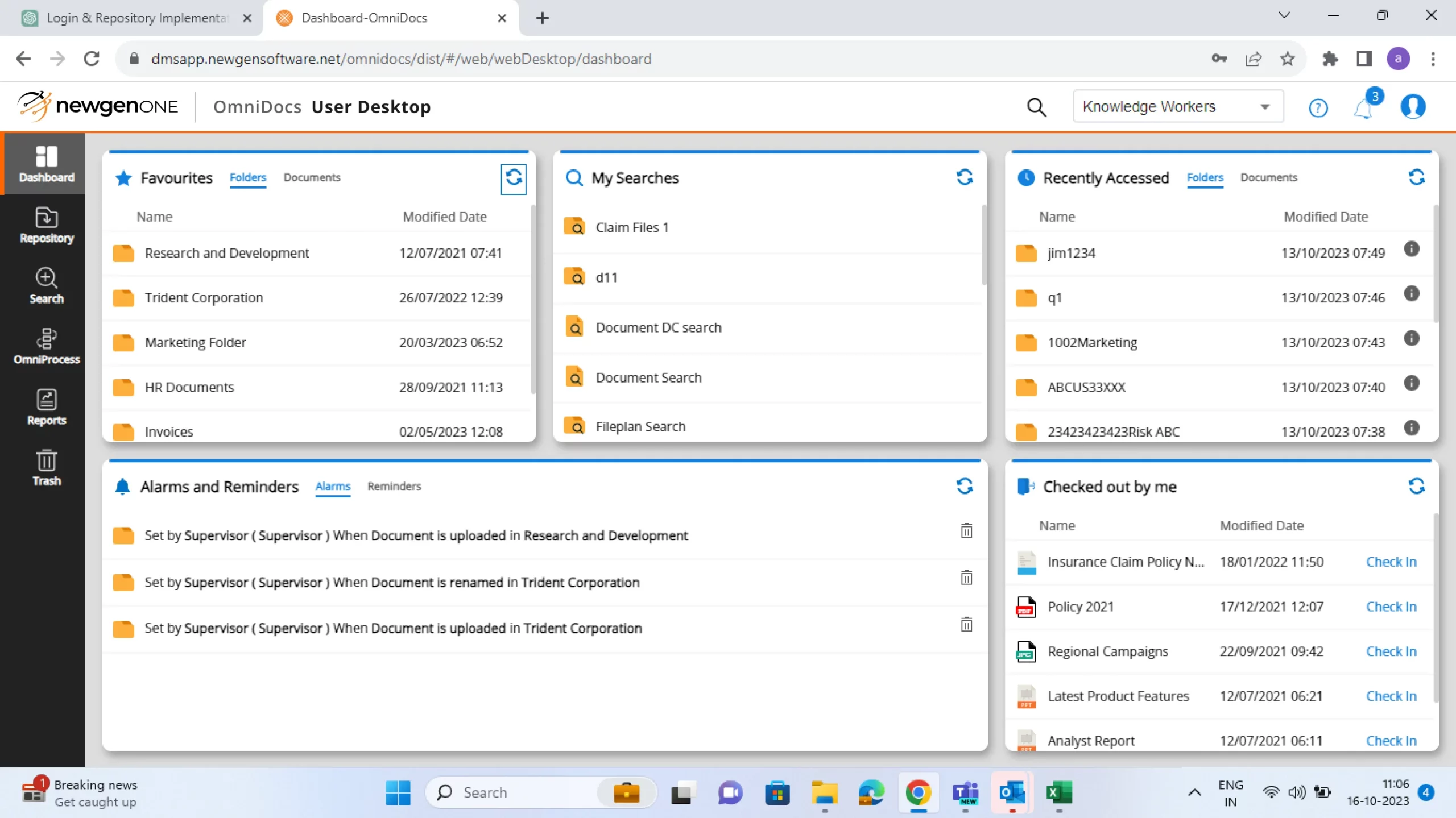This screenshot has width=1456, height=818.
Task: Open Excel from the taskbar
Action: click(1059, 792)
